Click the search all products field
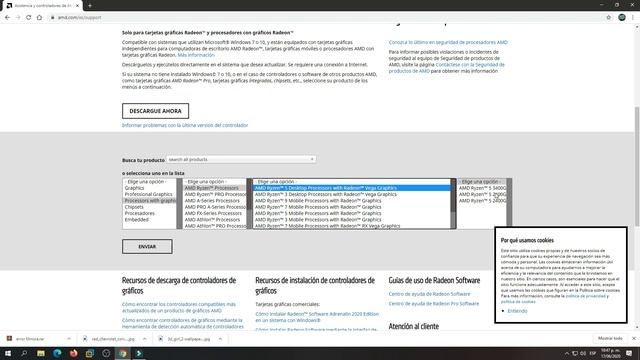The height and width of the screenshot is (360, 640). point(241,160)
